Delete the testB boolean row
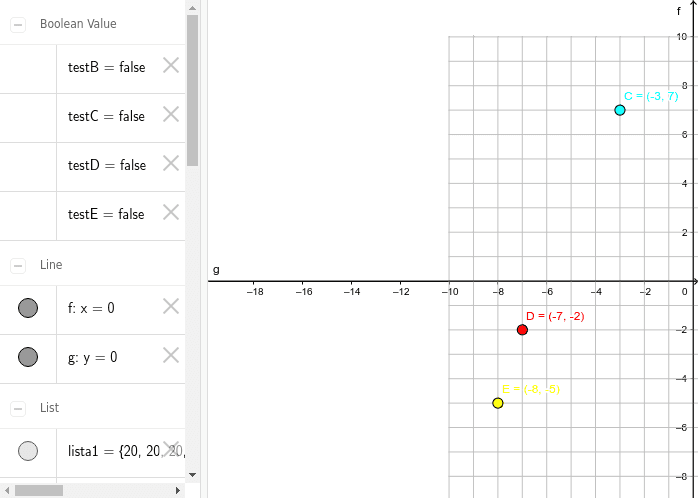Screen dimensions: 700x500 pyautogui.click(x=171, y=66)
